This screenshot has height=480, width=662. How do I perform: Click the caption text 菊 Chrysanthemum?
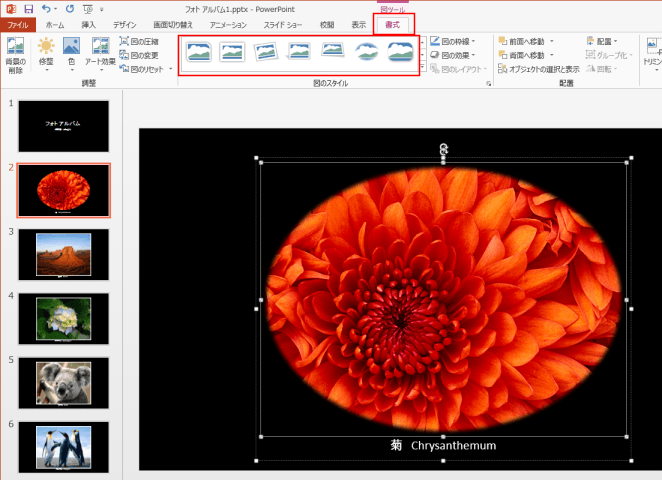point(443,445)
